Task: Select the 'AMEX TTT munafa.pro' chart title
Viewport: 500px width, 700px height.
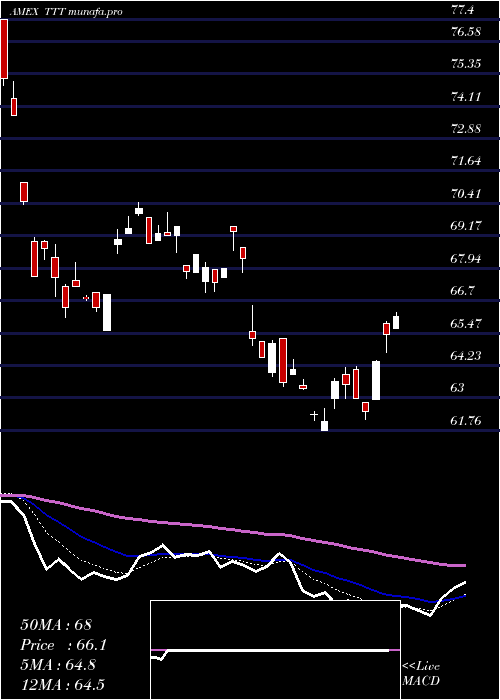Action: pyautogui.click(x=66, y=12)
